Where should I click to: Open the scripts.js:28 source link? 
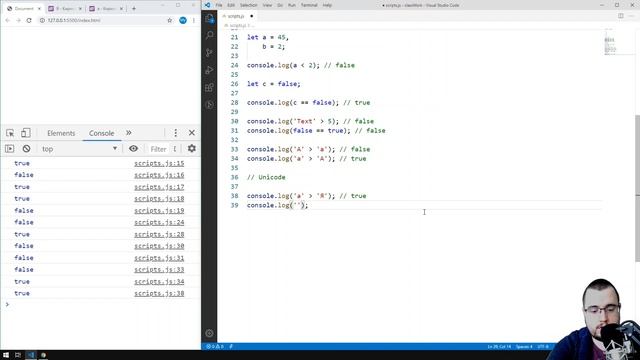tap(159, 234)
